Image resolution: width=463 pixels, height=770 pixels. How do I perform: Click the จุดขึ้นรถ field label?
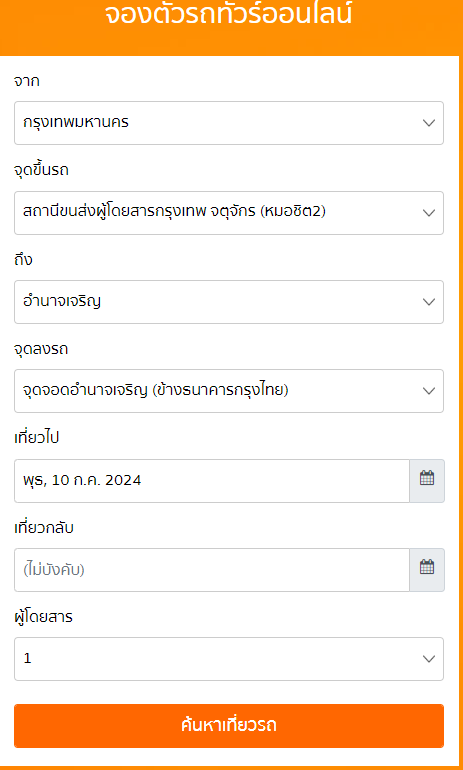pyautogui.click(x=41, y=170)
